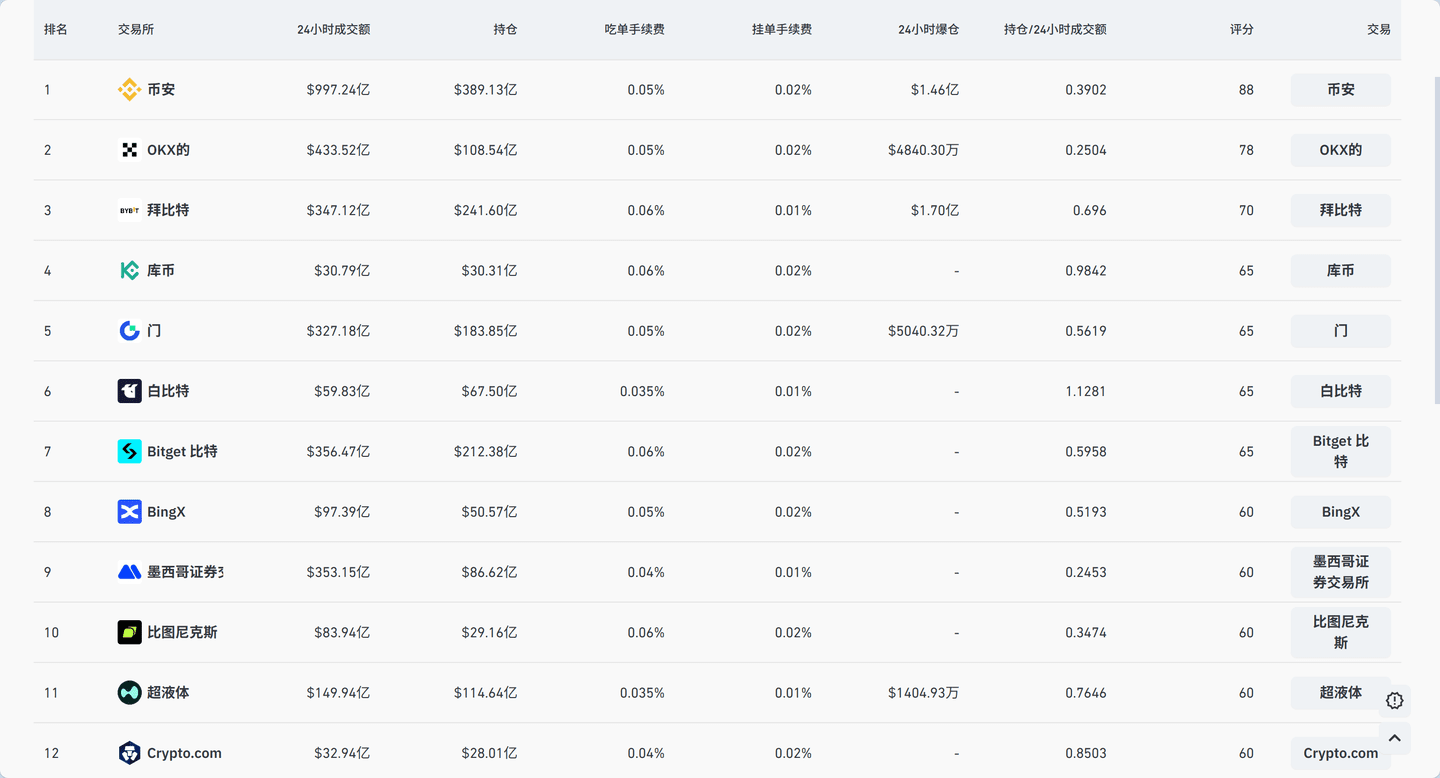Image resolution: width=1440 pixels, height=778 pixels.
Task: Click the 超液体 Hyperliquid logo icon
Action: point(129,692)
